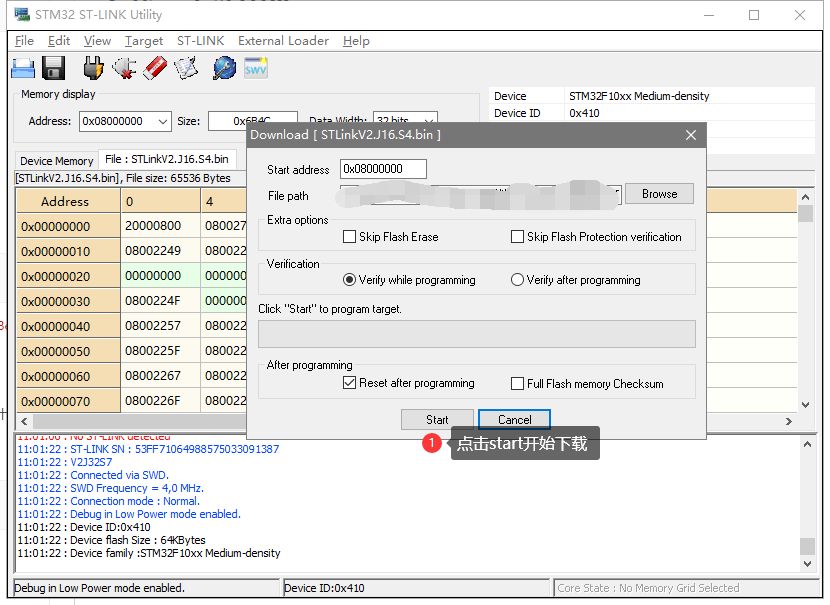Viewport: 830px width, 605px height.
Task: Click the firmware update globe icon
Action: 224,68
